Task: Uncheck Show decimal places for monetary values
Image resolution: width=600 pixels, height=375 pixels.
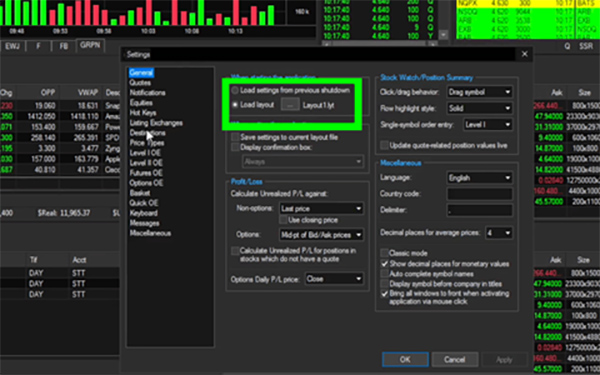Action: [x=384, y=264]
